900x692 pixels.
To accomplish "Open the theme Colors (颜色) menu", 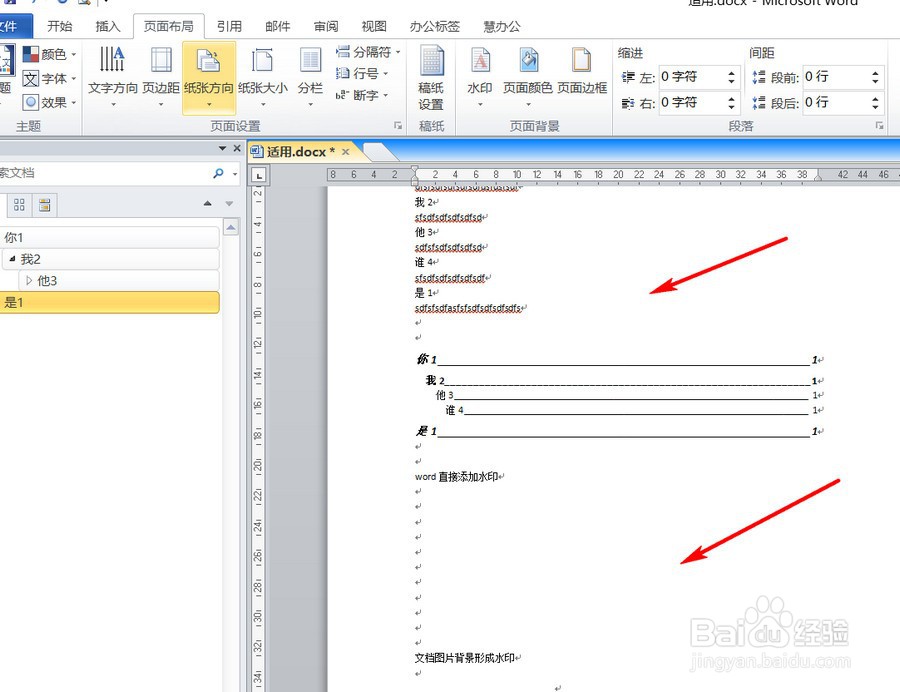I will 49,55.
